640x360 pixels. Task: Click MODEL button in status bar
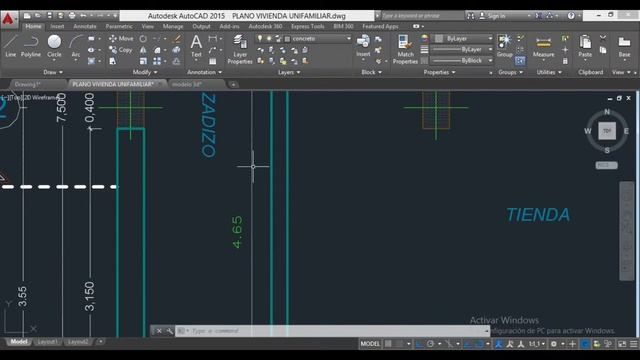(x=370, y=344)
